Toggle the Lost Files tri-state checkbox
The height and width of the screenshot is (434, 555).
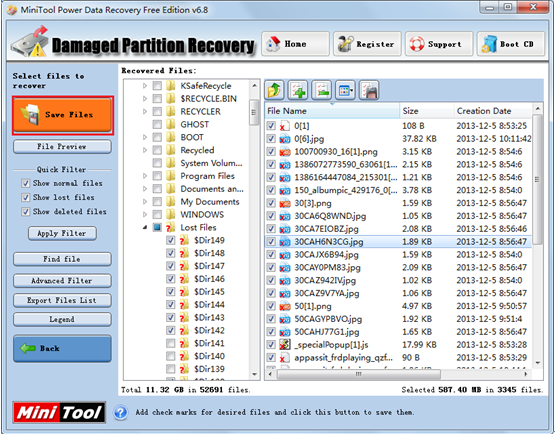157,227
